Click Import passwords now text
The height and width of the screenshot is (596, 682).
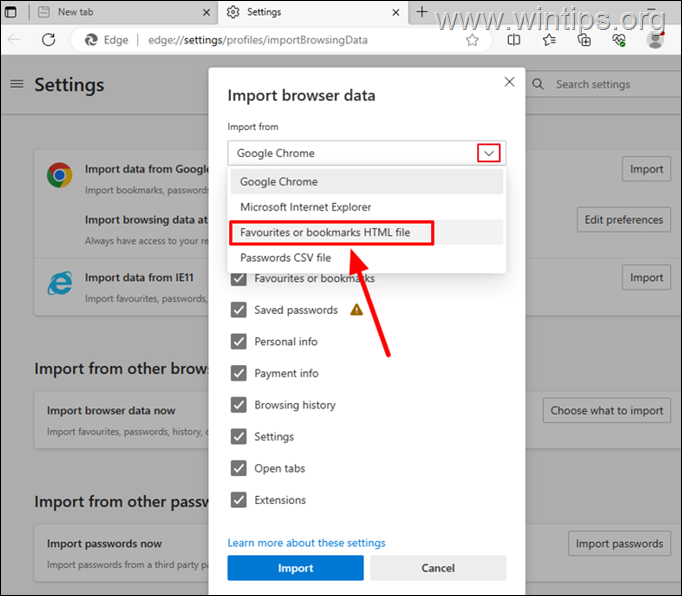[104, 543]
